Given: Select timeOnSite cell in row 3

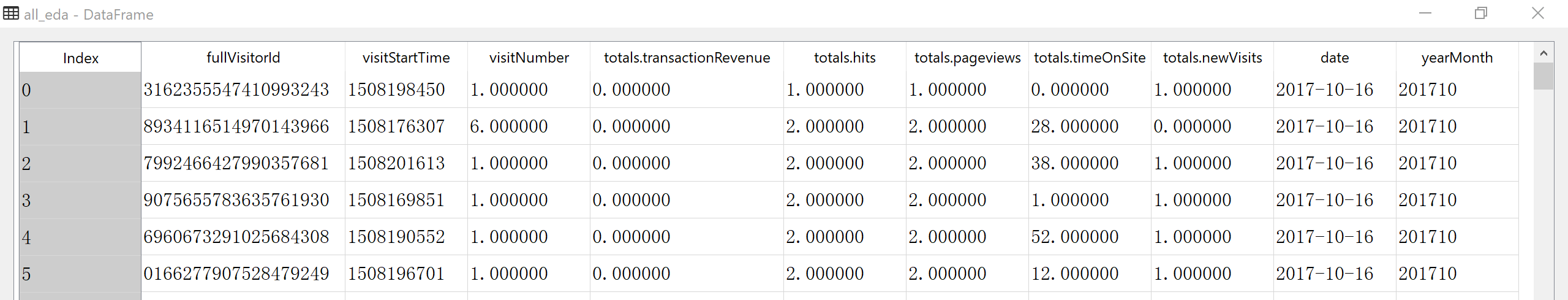Looking at the screenshot, I should pyautogui.click(x=1090, y=200).
